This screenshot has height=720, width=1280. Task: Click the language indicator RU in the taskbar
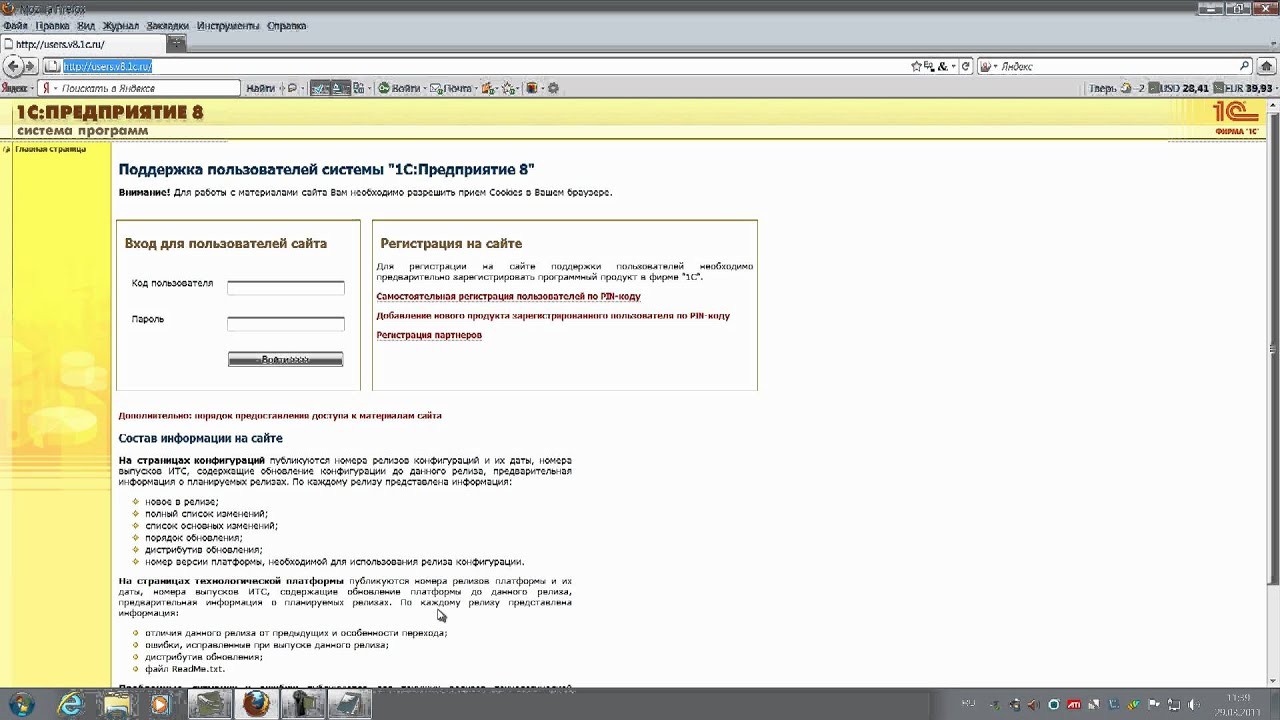point(968,704)
